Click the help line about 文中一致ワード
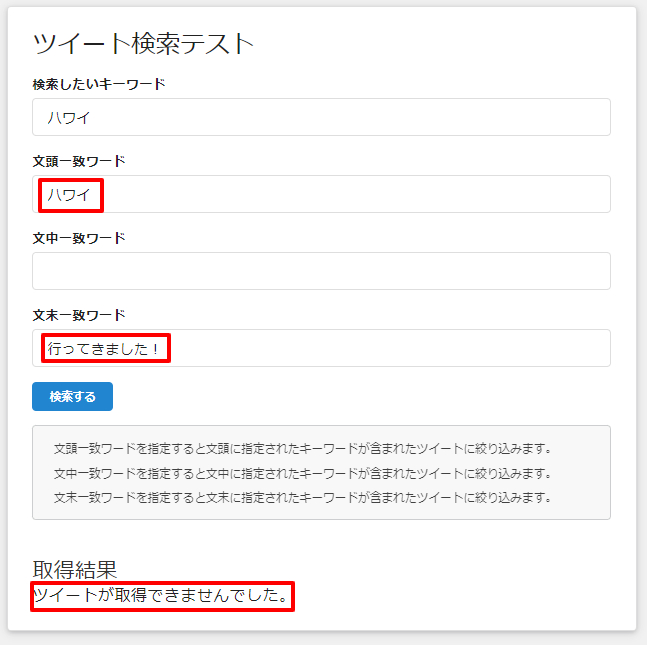This screenshot has width=647, height=645. (302, 472)
